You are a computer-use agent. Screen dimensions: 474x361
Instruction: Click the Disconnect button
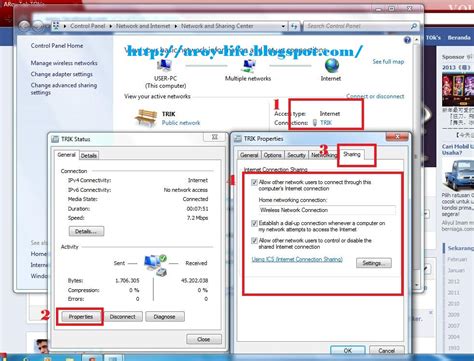click(x=123, y=317)
